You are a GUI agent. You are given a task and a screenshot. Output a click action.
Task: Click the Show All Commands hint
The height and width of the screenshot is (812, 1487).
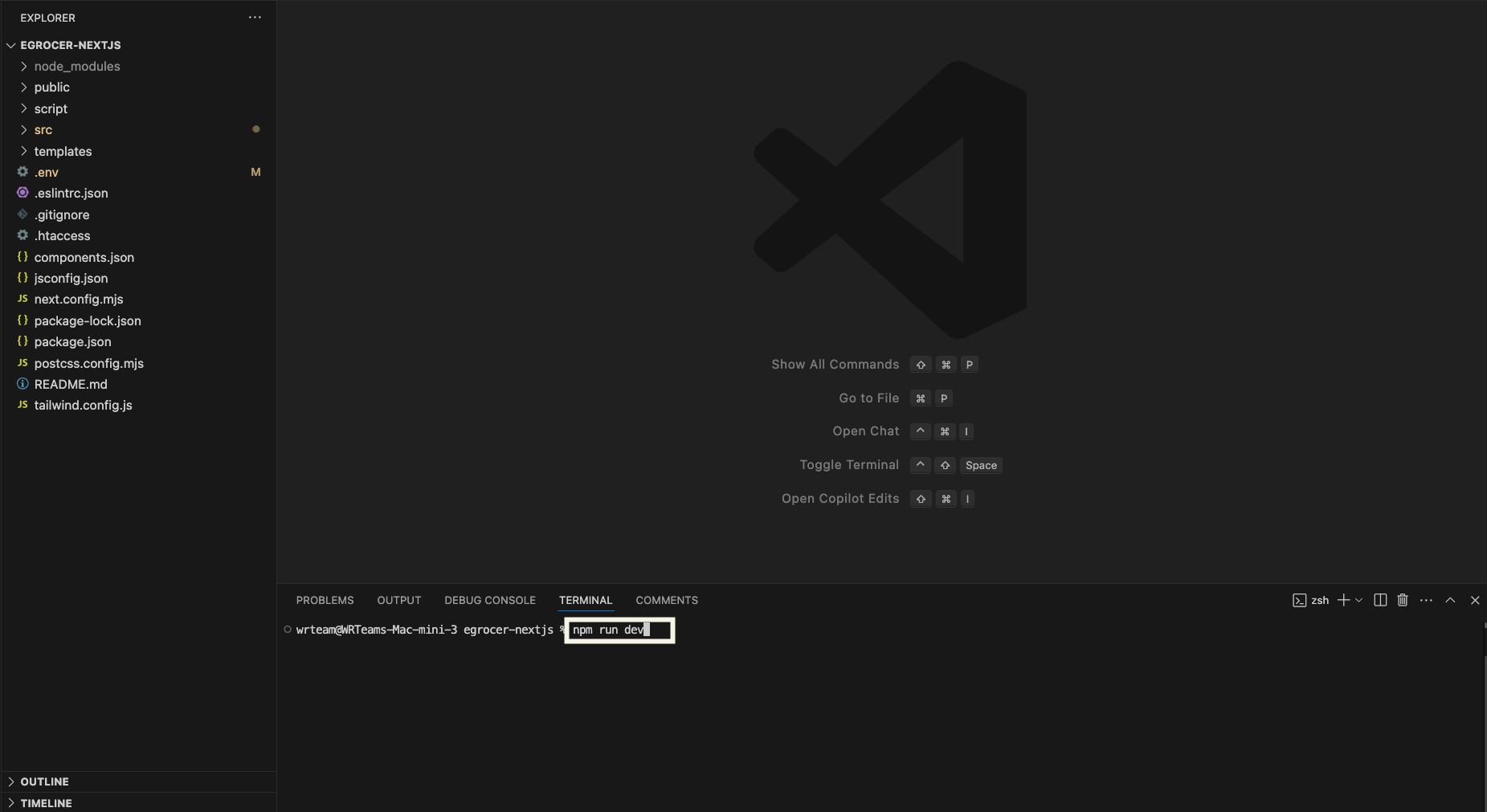tap(835, 364)
